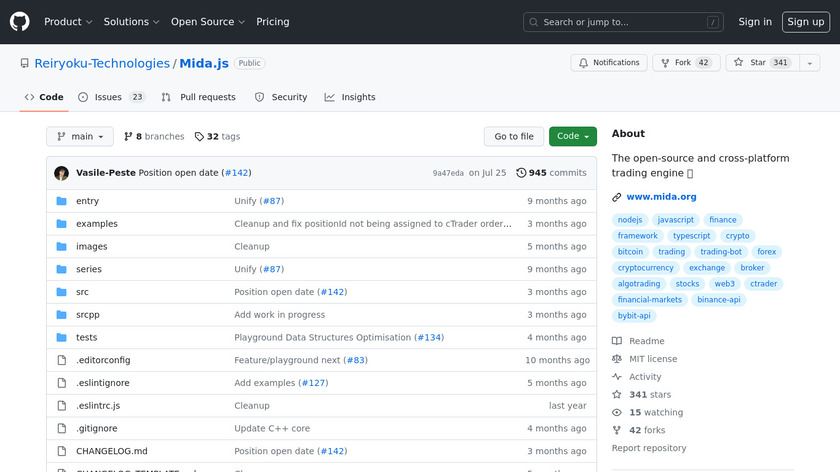Click Vasile-Peste avatar thumbnail
Screen dimensions: 840x472
point(62,173)
